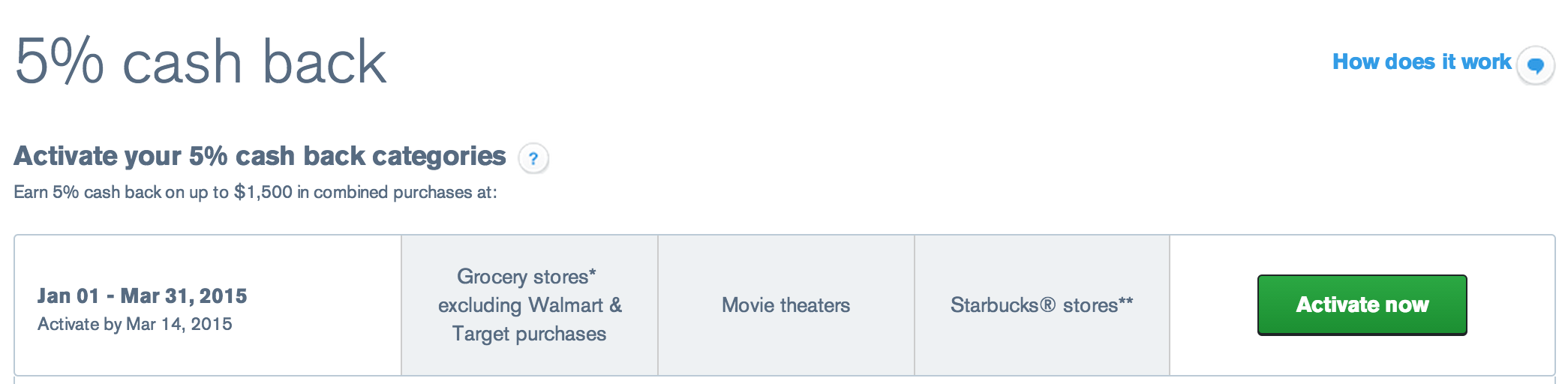Click the 'excluding Walmart &' text line
This screenshot has width=1568, height=384.
coord(530,305)
